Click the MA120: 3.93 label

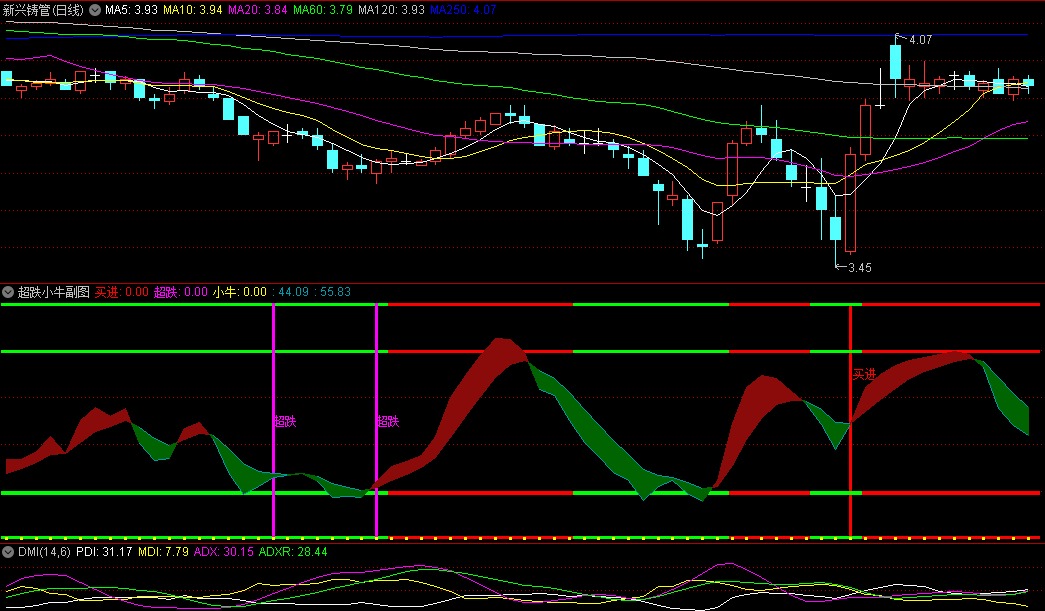pyautogui.click(x=391, y=10)
